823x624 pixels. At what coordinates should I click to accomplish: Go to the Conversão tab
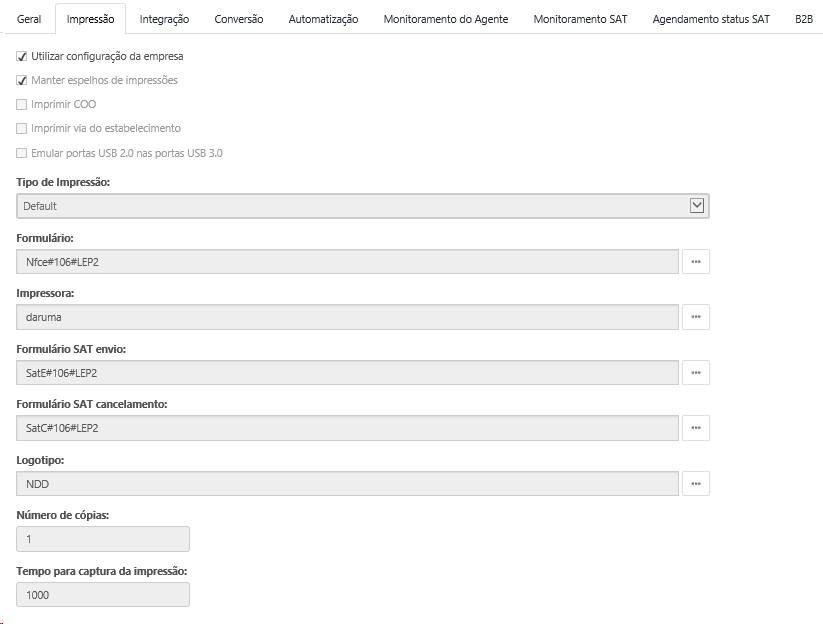[239, 19]
